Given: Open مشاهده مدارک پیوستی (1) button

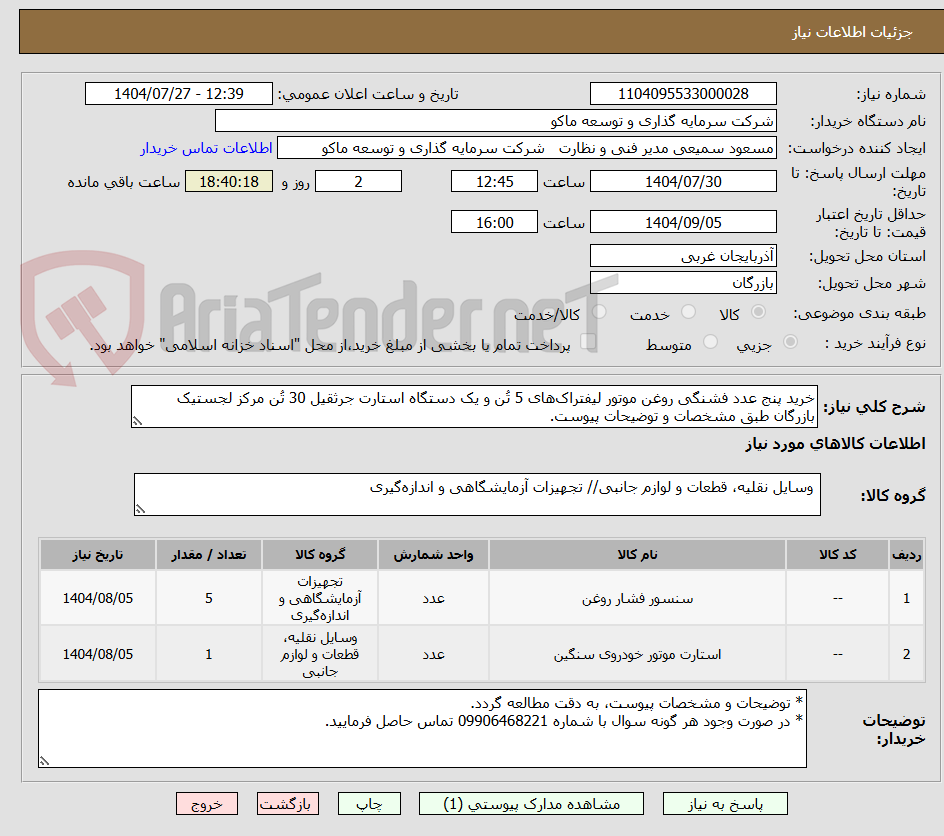Looking at the screenshot, I should (x=531, y=803).
